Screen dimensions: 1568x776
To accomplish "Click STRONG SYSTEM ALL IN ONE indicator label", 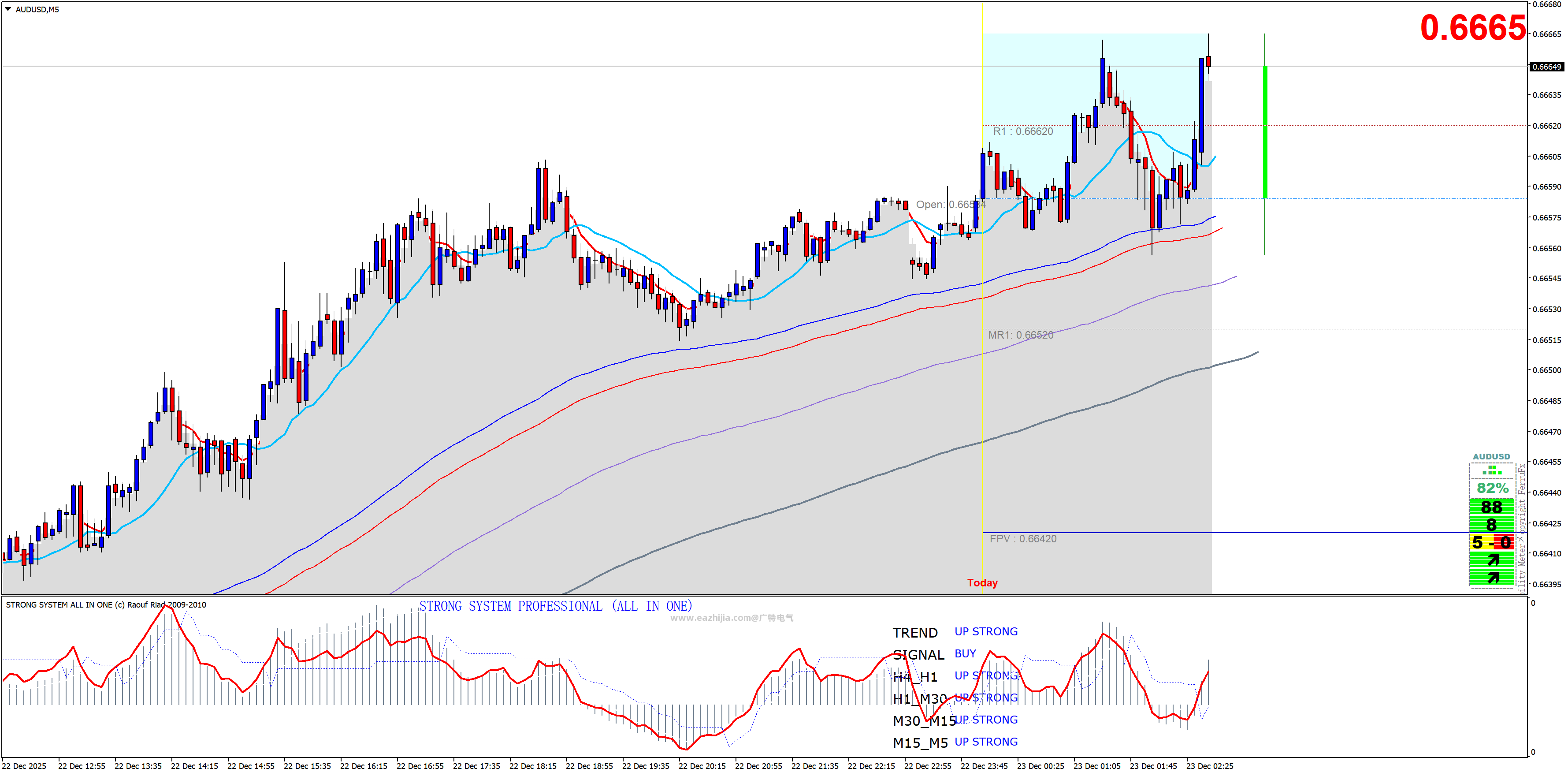I will pos(106,605).
